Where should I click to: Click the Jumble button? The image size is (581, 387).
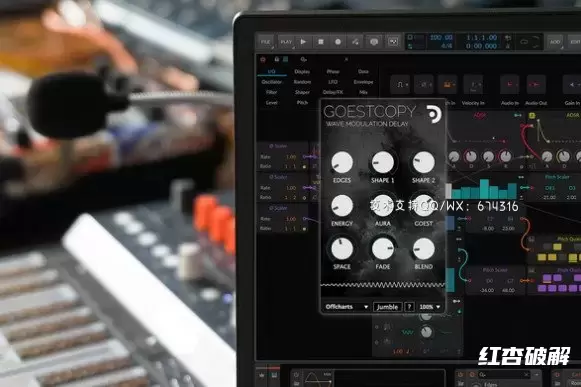387,307
